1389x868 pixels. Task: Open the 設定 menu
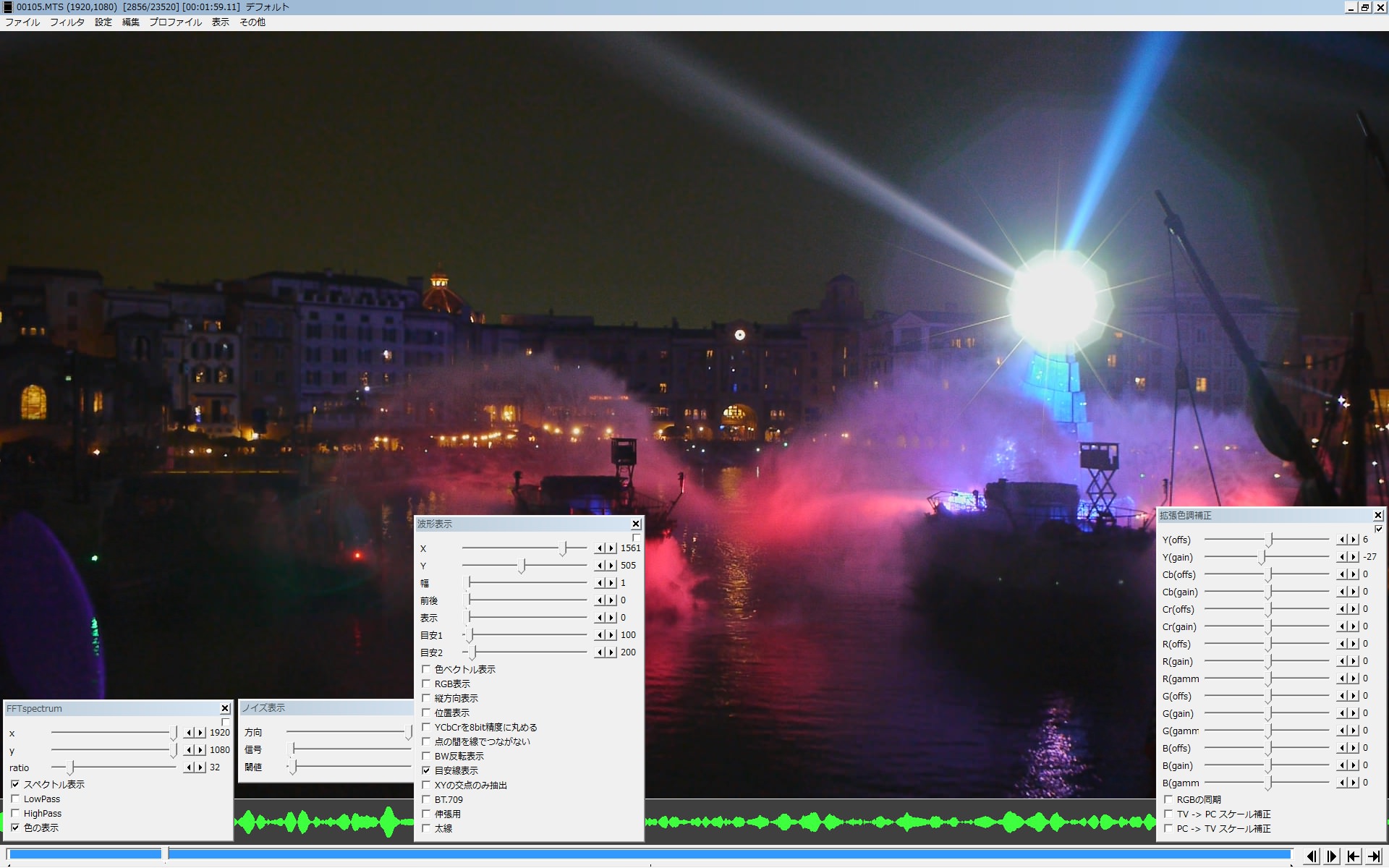click(103, 22)
